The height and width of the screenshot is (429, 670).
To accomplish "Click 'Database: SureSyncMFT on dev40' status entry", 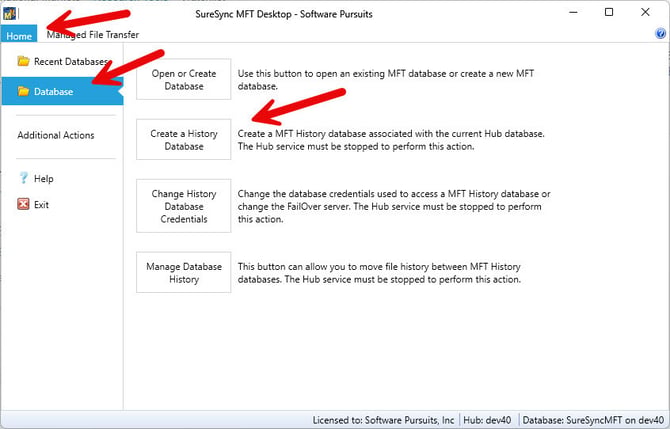I will coord(593,420).
